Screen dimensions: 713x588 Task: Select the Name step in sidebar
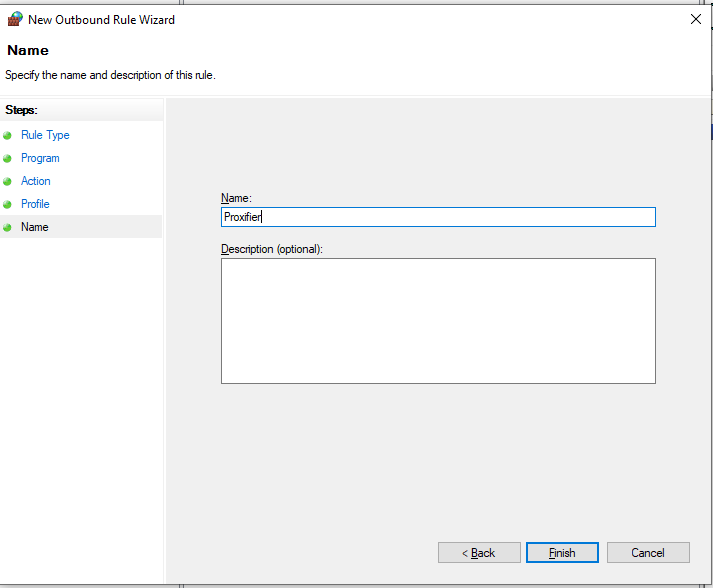pyautogui.click(x=35, y=227)
